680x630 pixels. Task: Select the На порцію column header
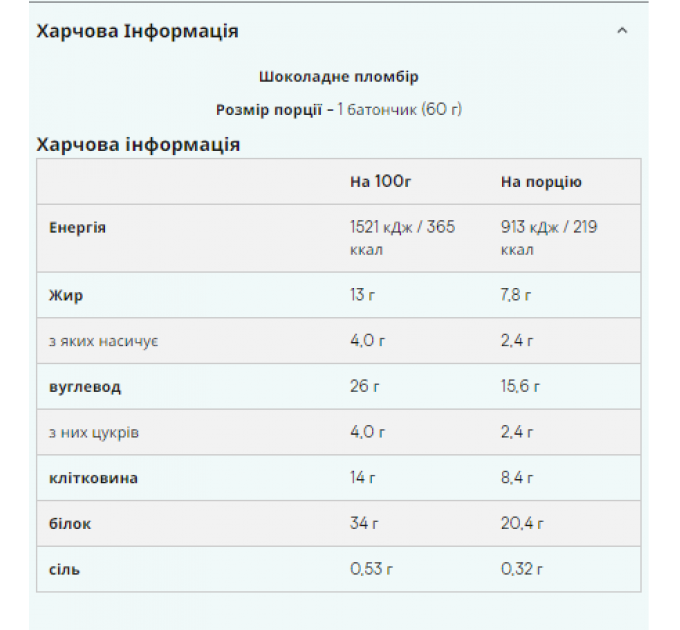[541, 182]
